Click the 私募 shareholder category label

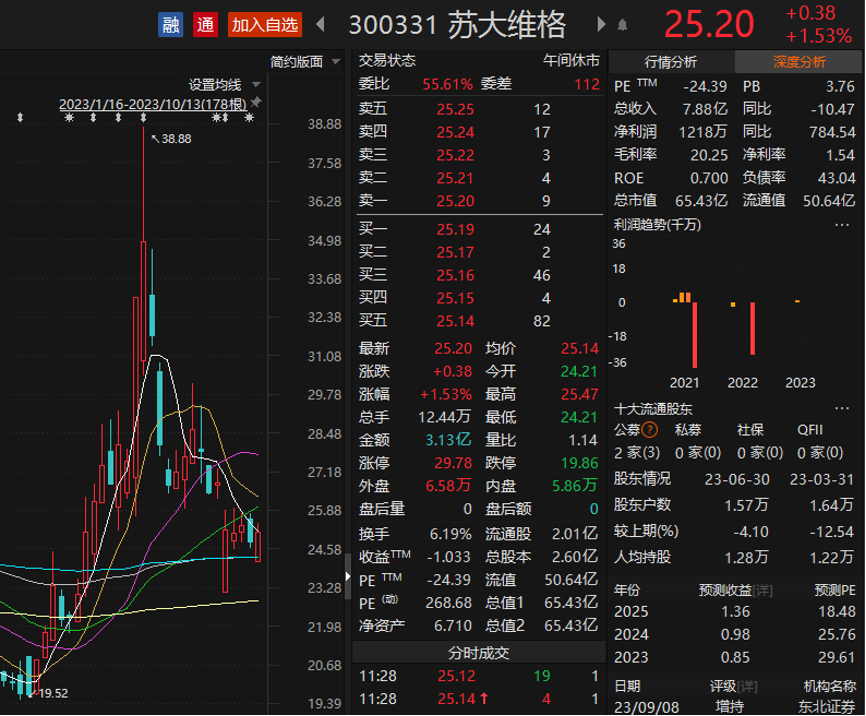(x=688, y=430)
